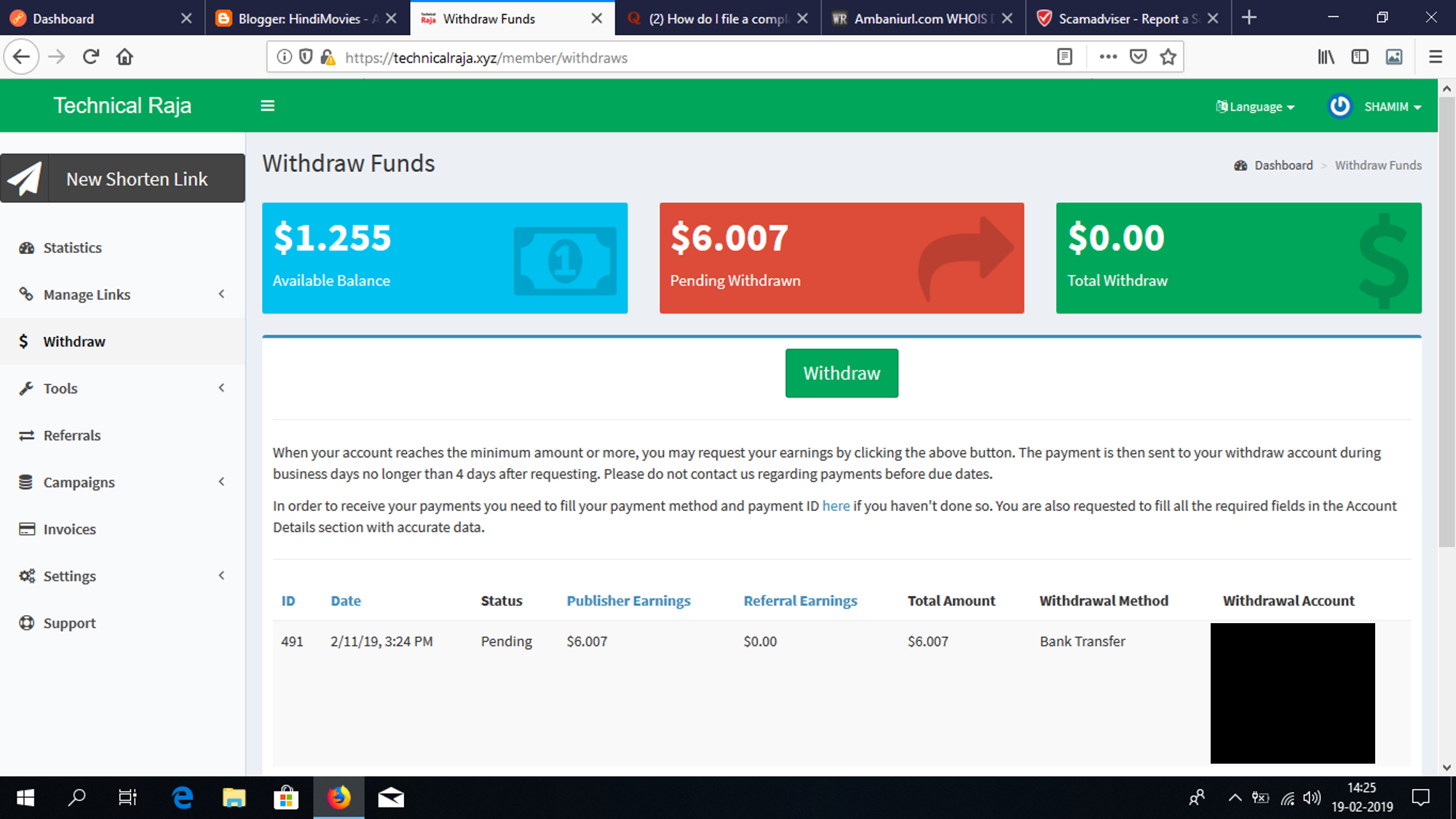The height and width of the screenshot is (819, 1456).
Task: Expand the Campaigns submenu chevron
Action: (x=221, y=482)
